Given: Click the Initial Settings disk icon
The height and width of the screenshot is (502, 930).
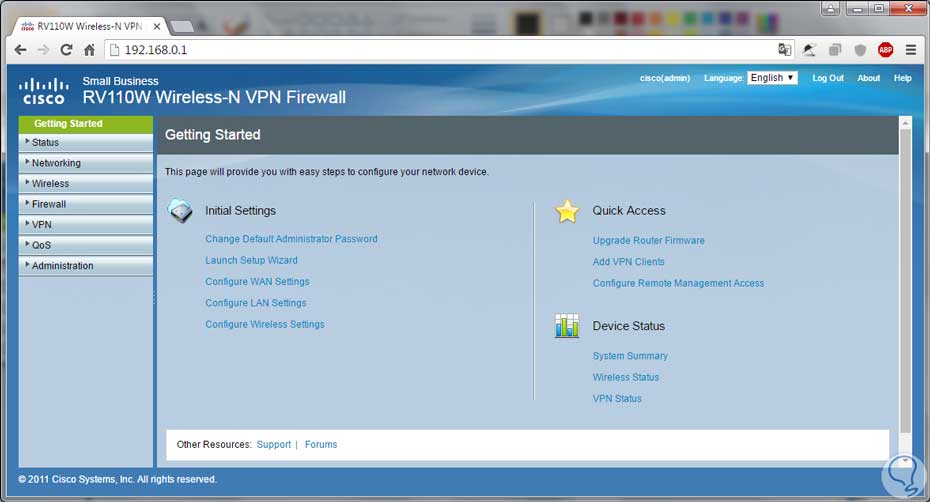Looking at the screenshot, I should click(180, 211).
